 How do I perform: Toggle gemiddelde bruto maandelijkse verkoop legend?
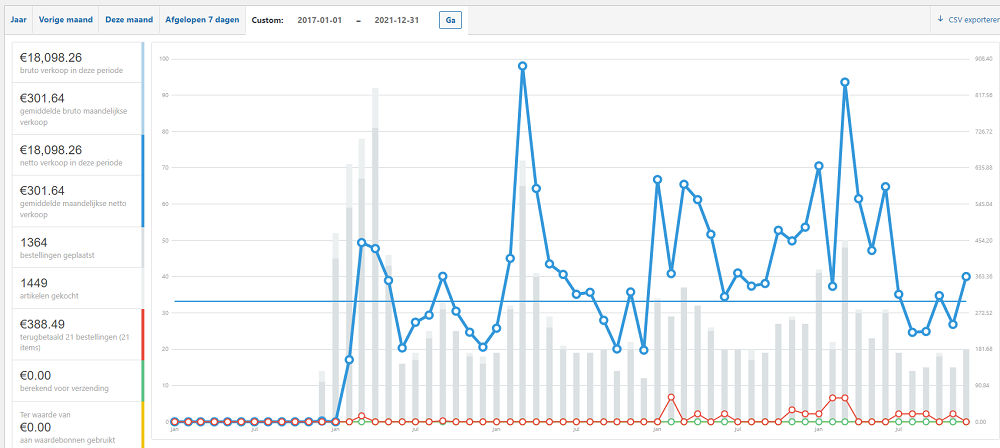coord(78,108)
